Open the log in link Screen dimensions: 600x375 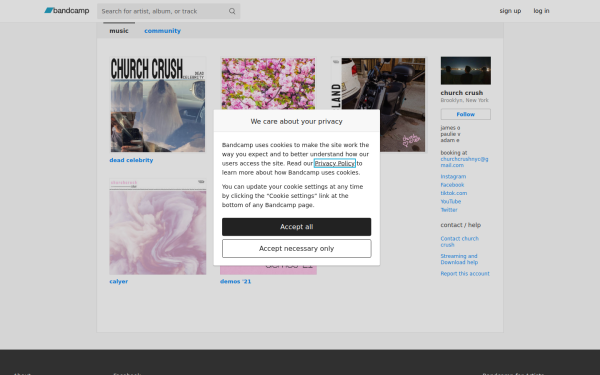tap(541, 11)
